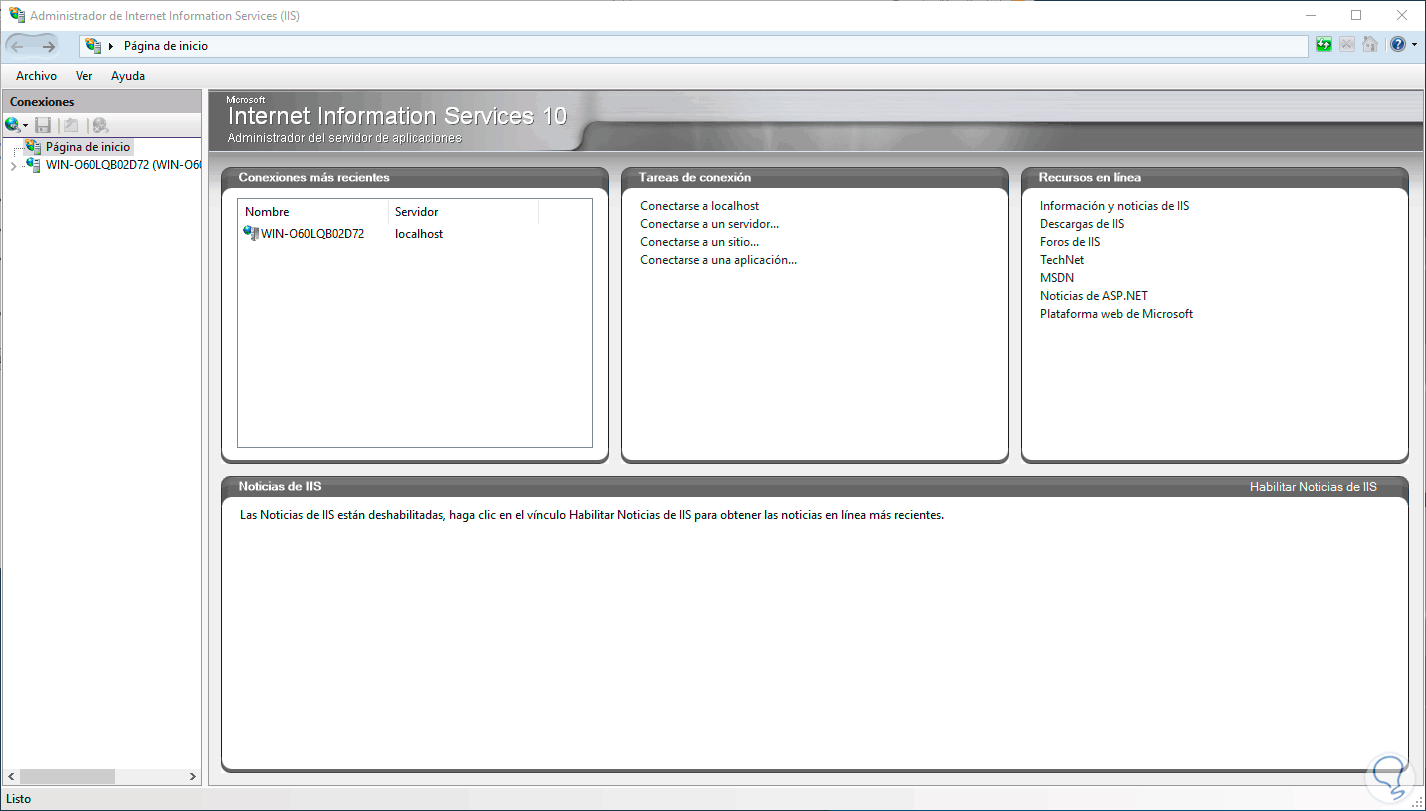Select the WIN-O60LQB02D72 node in Conexiones tree

pos(123,165)
